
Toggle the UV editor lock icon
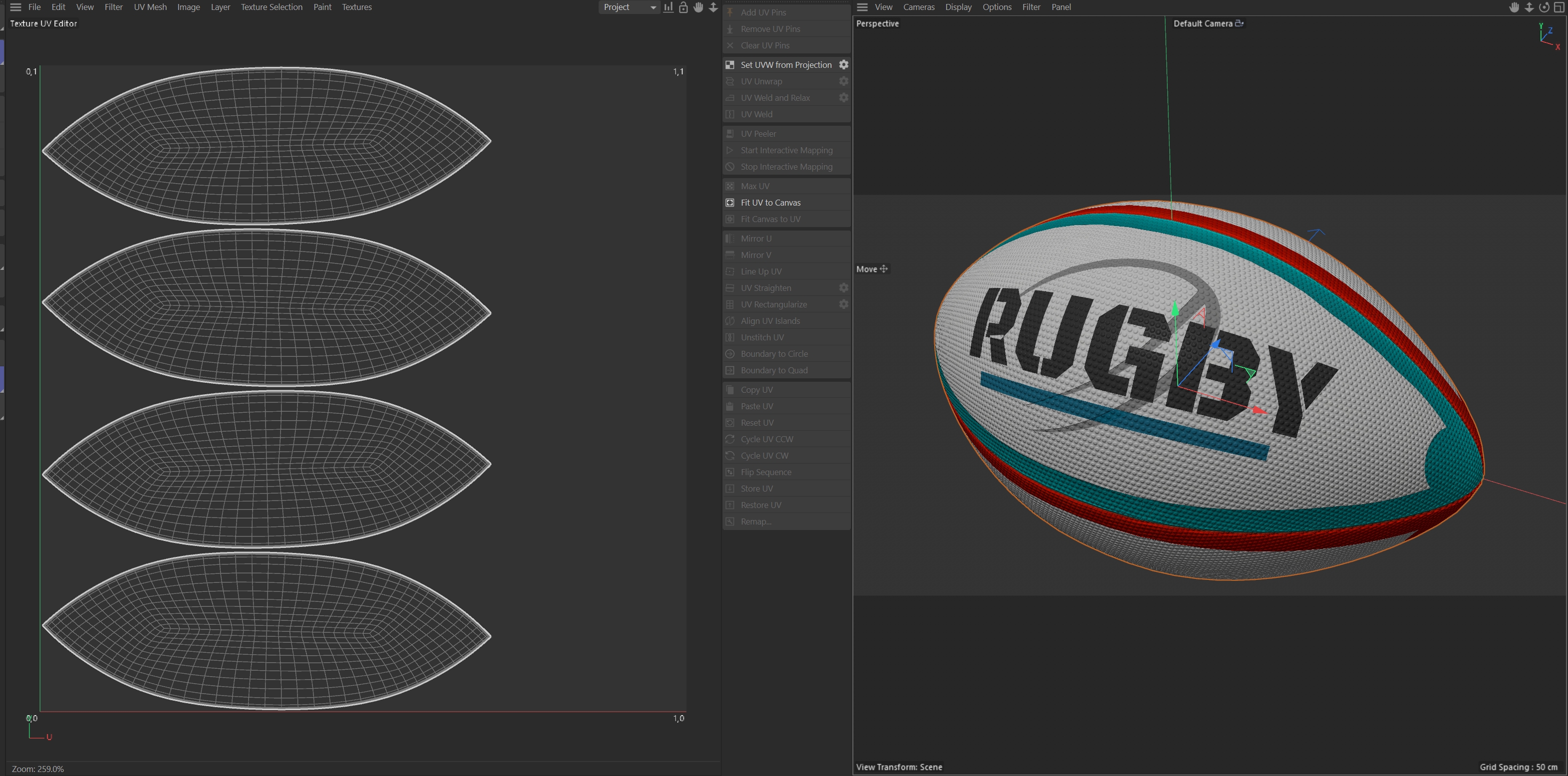coord(683,7)
